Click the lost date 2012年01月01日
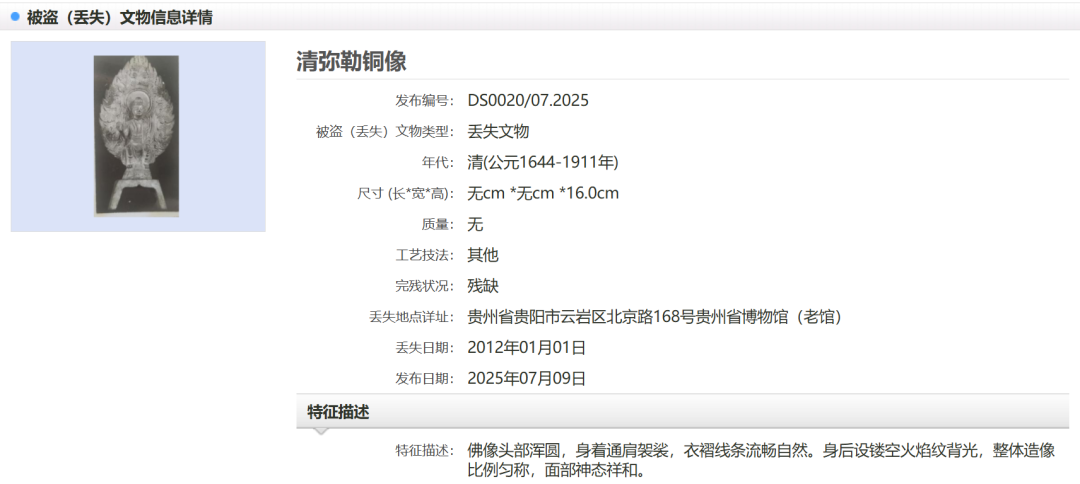 point(526,348)
